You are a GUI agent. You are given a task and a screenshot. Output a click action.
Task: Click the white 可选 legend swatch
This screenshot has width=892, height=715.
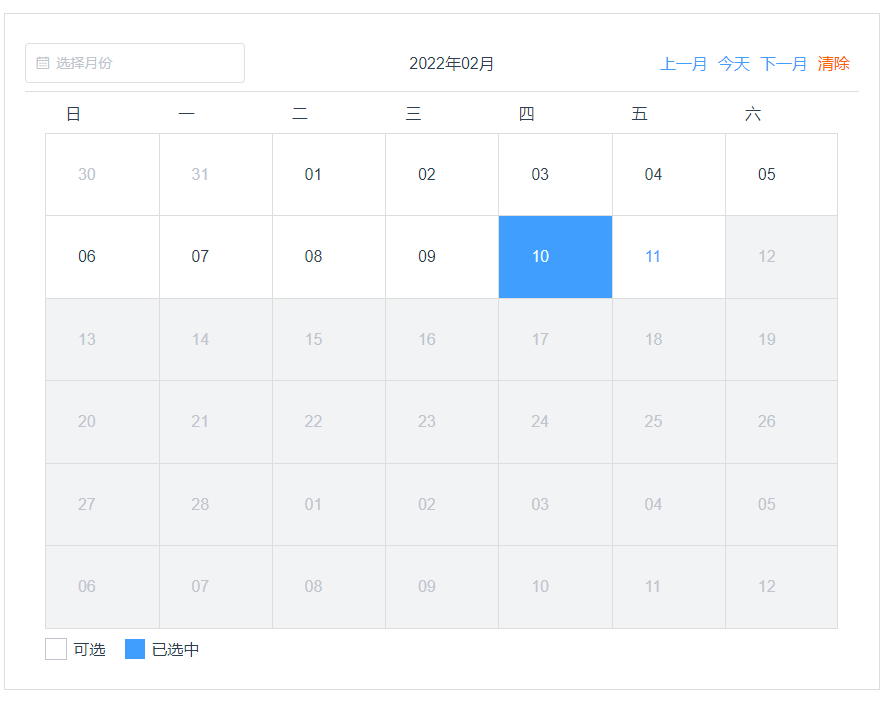tap(56, 649)
